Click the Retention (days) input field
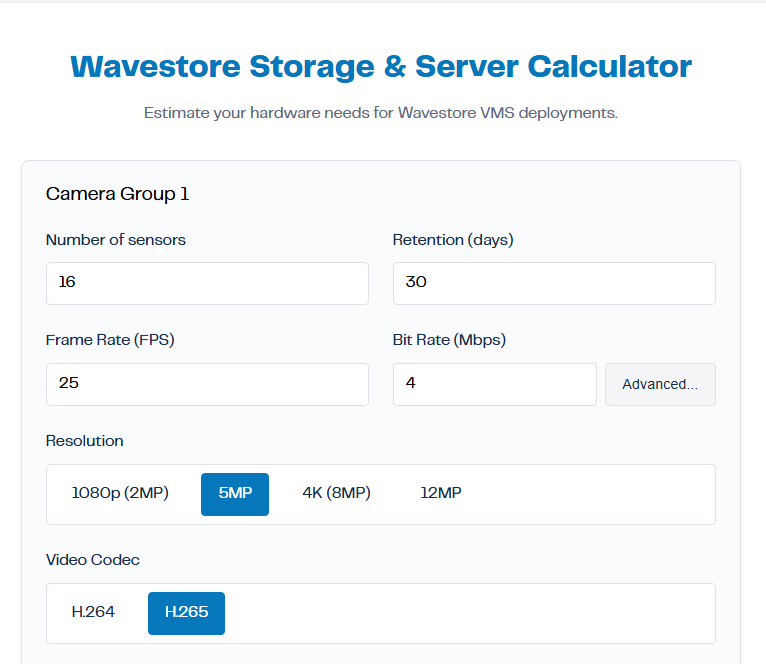766x664 pixels. [x=554, y=283]
